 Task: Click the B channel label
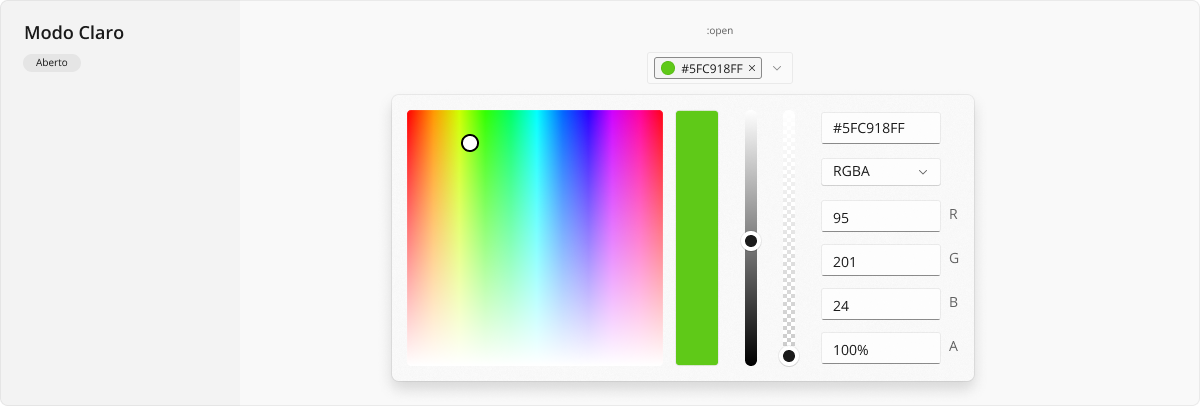(x=953, y=302)
